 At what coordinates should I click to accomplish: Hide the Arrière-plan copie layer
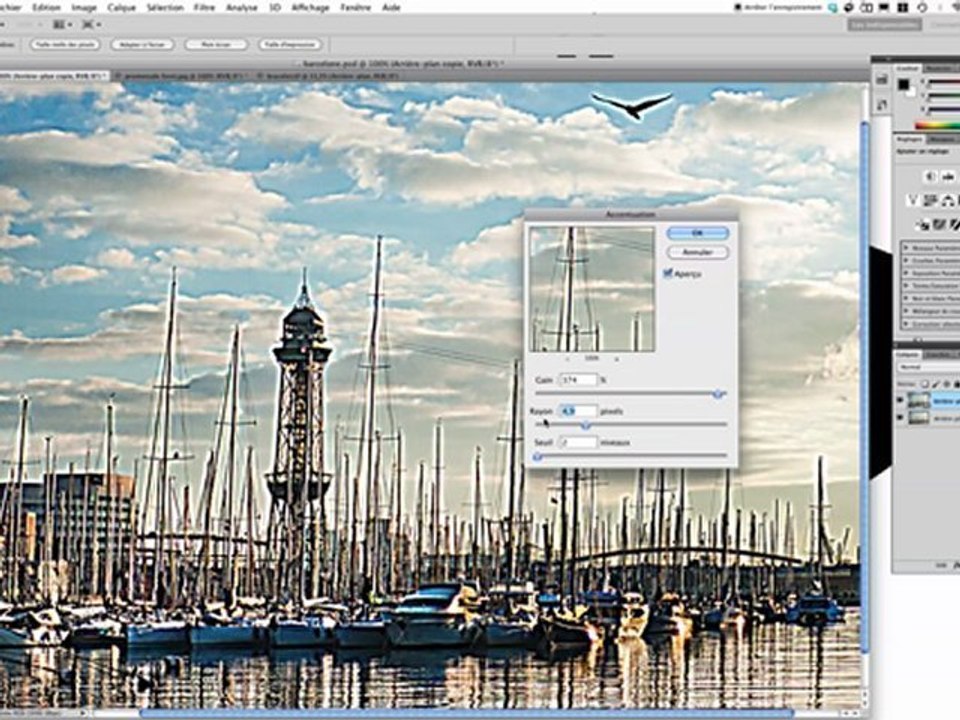click(x=899, y=400)
